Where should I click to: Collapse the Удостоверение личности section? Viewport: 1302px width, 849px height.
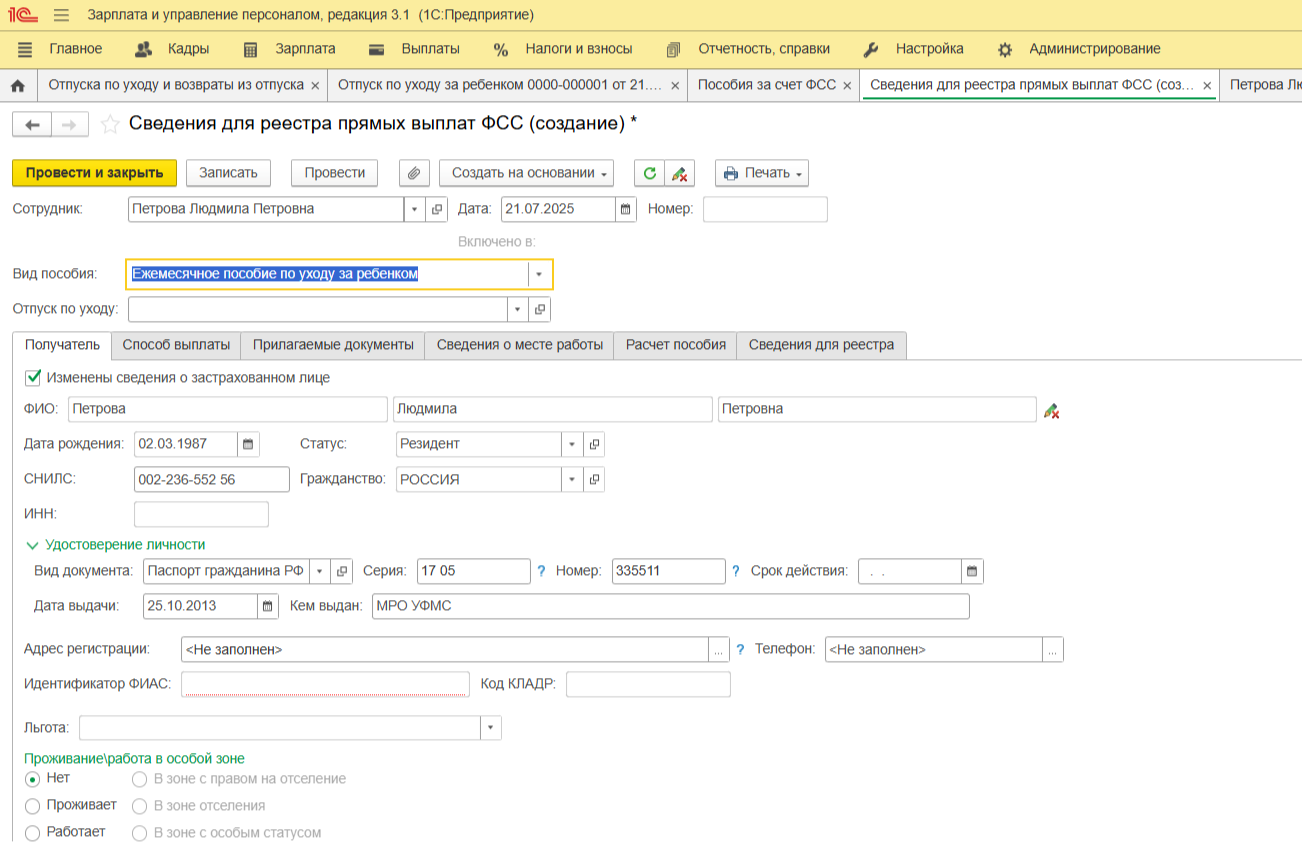click(30, 545)
